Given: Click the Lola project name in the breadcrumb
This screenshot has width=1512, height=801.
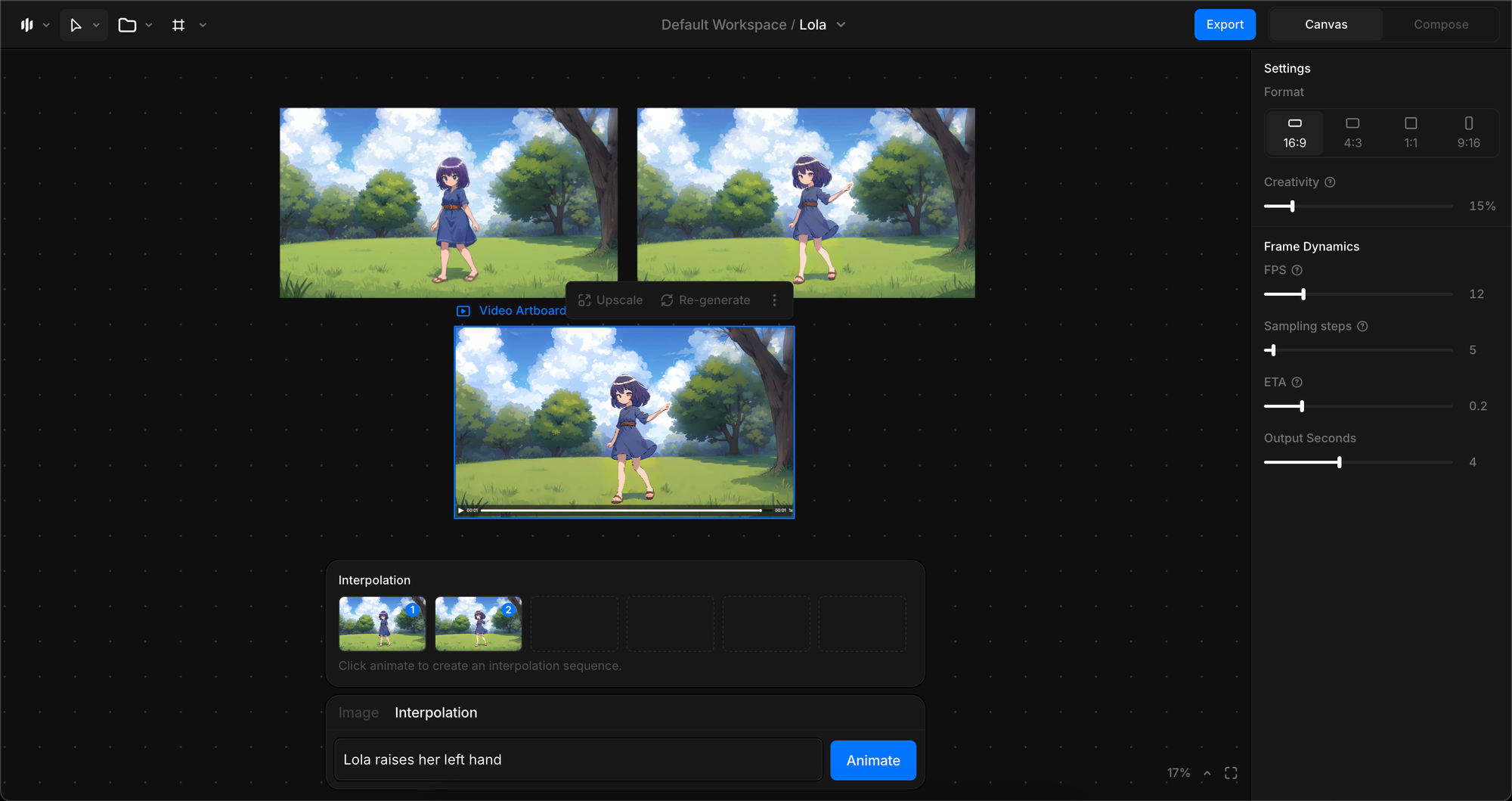Looking at the screenshot, I should pyautogui.click(x=812, y=25).
